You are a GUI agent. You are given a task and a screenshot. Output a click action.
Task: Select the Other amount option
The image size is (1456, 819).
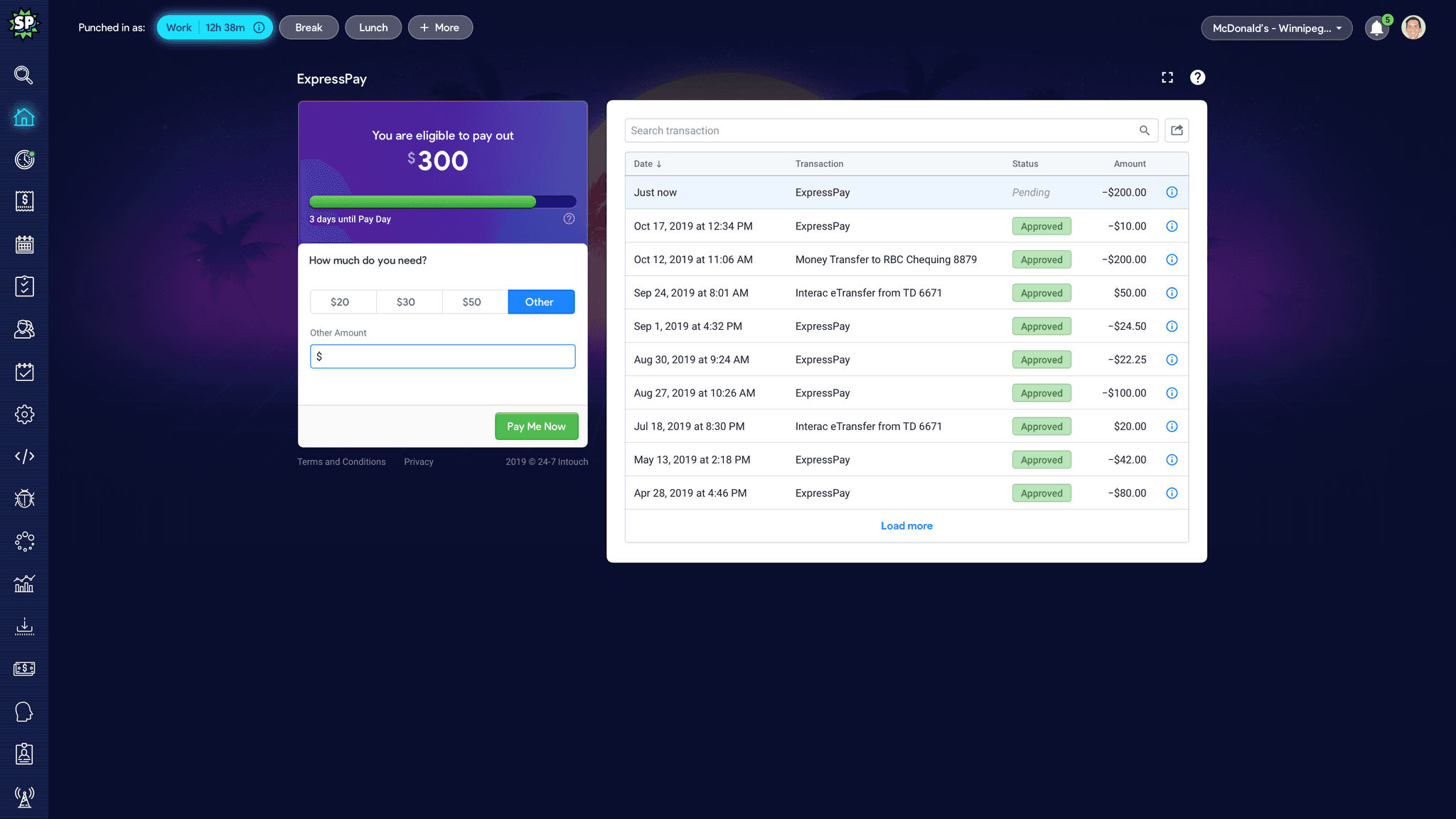(x=540, y=302)
